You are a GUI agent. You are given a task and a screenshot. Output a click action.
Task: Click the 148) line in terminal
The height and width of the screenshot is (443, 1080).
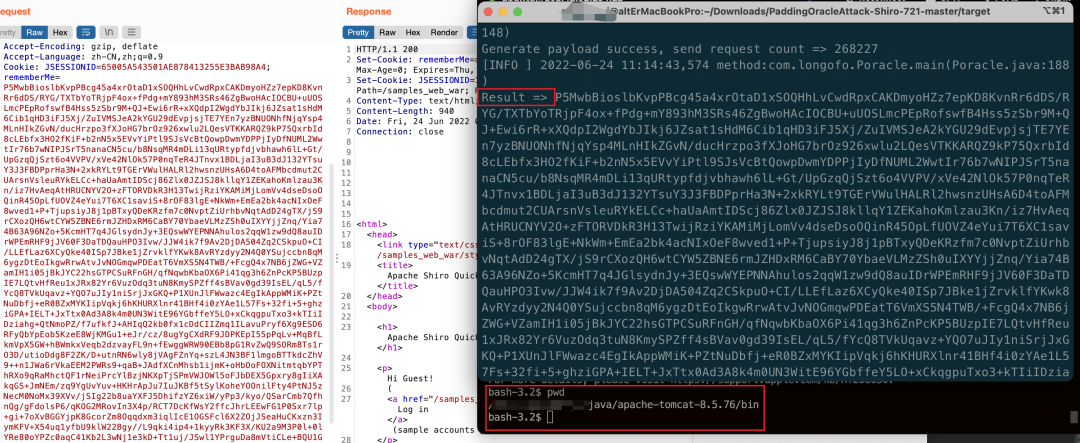496,32
